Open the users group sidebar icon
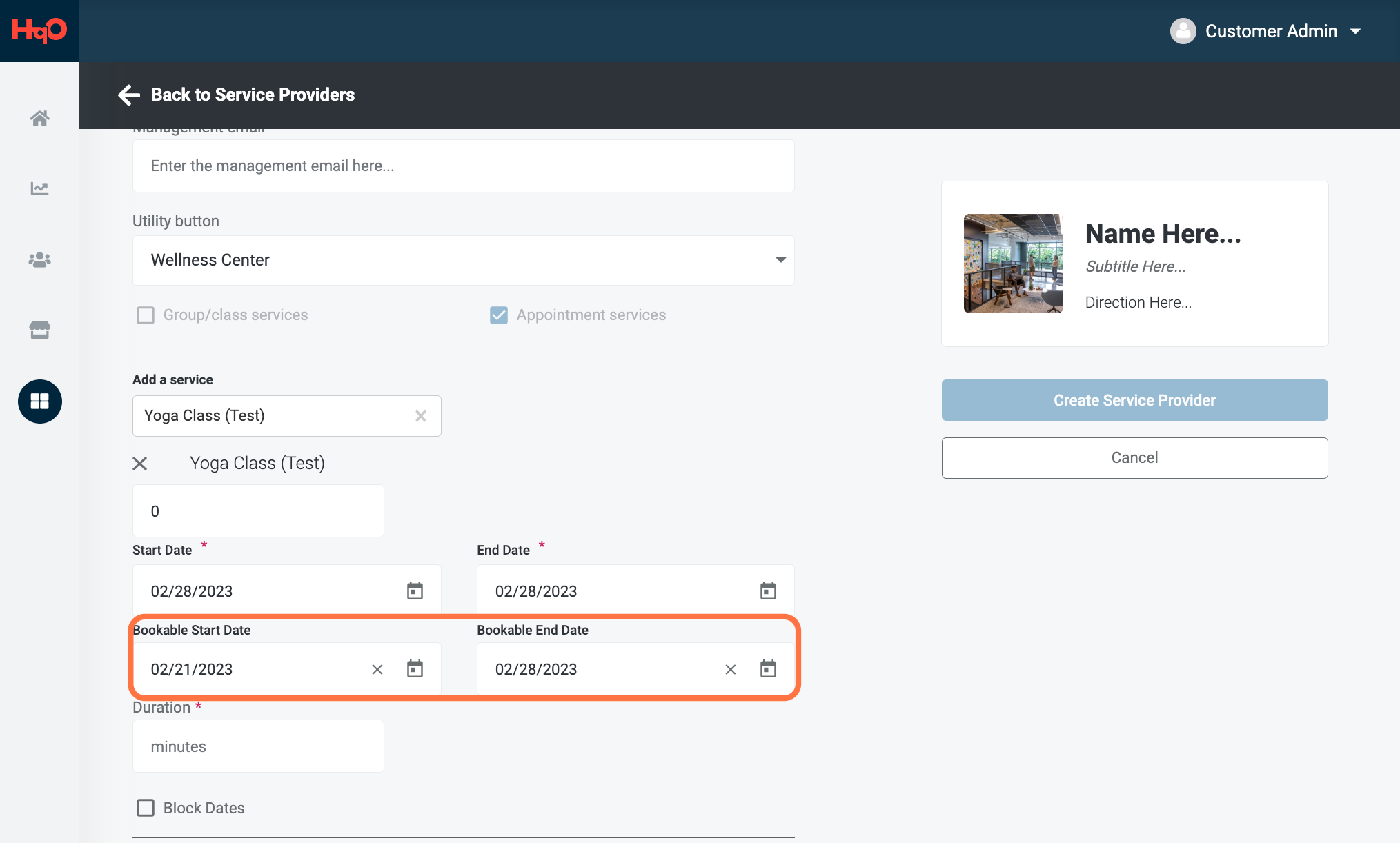1400x843 pixels. [40, 260]
